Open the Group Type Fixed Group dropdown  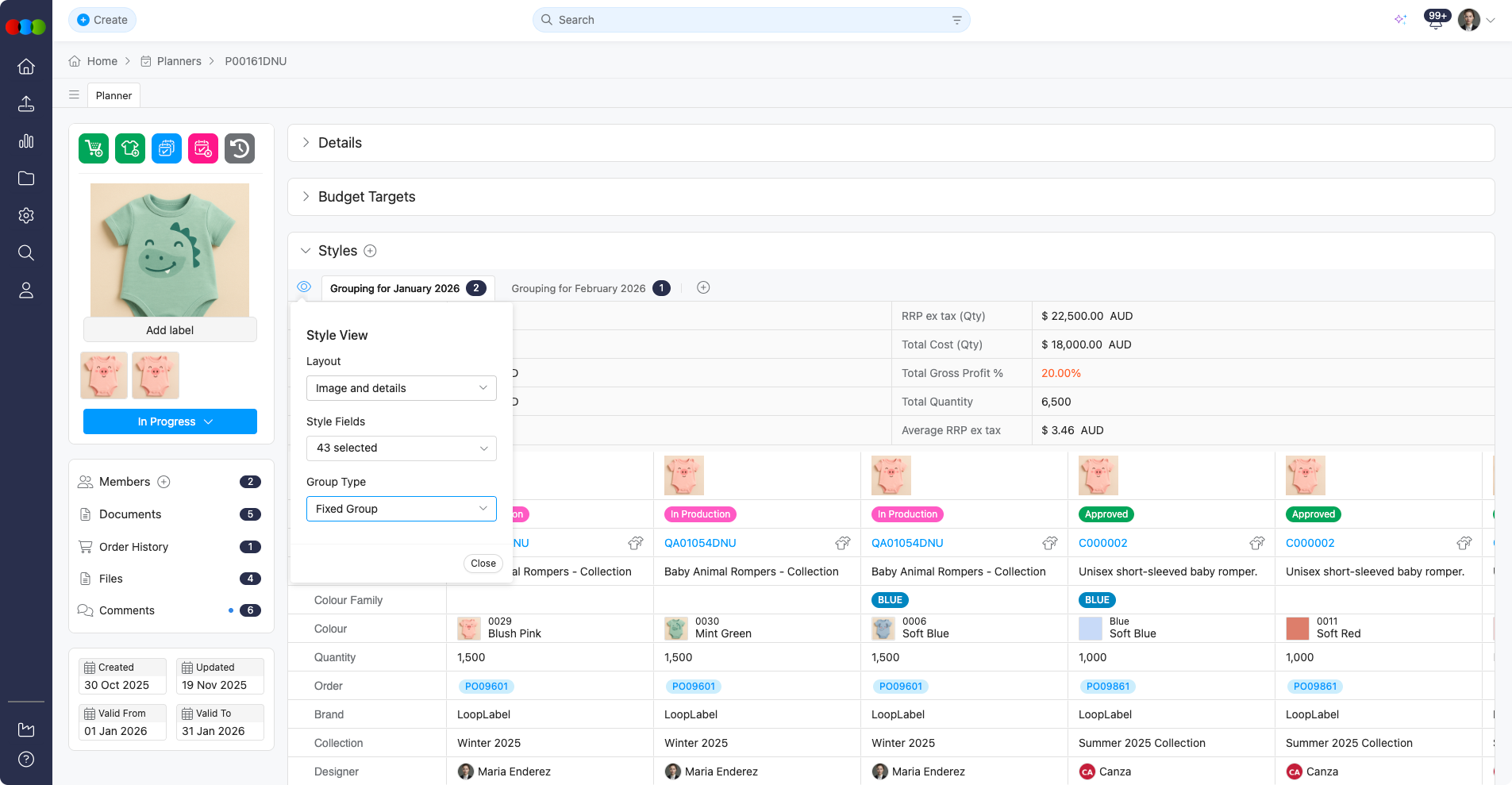[401, 509]
